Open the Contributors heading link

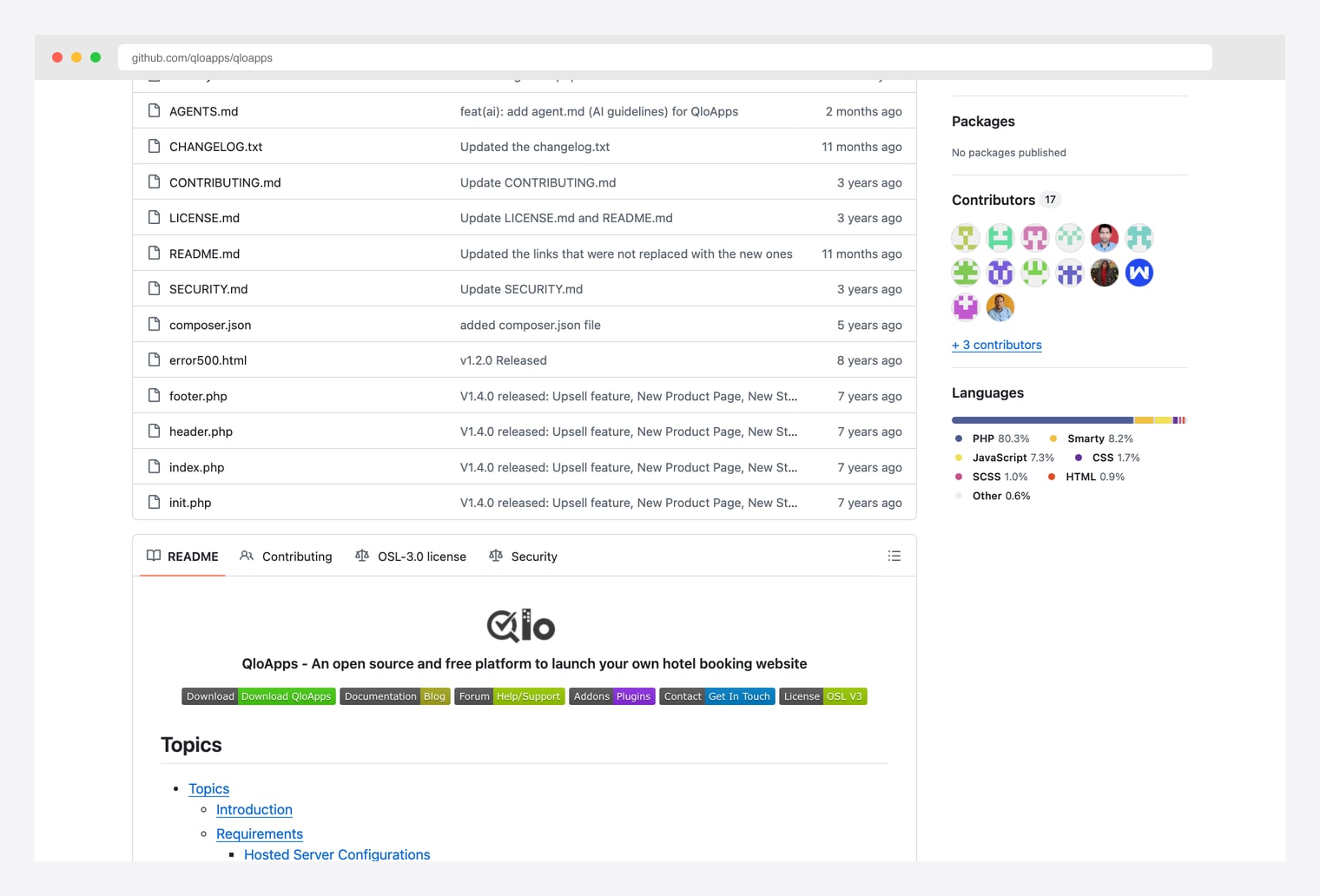pyautogui.click(x=993, y=200)
